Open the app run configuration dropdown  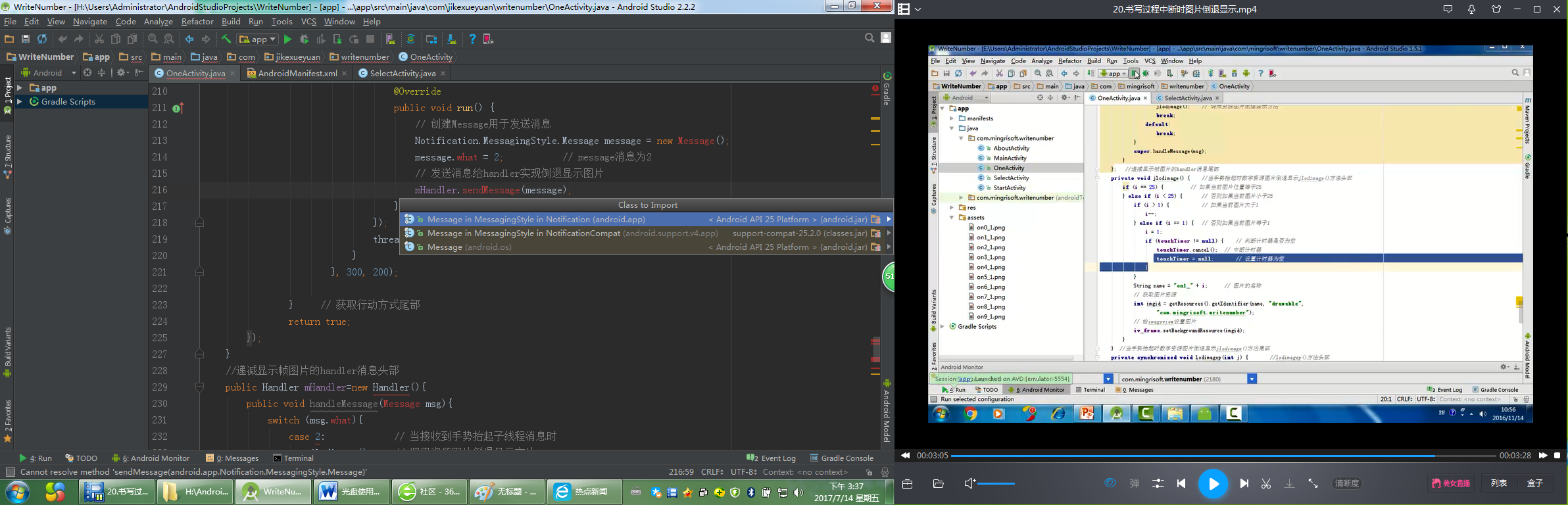click(x=258, y=39)
